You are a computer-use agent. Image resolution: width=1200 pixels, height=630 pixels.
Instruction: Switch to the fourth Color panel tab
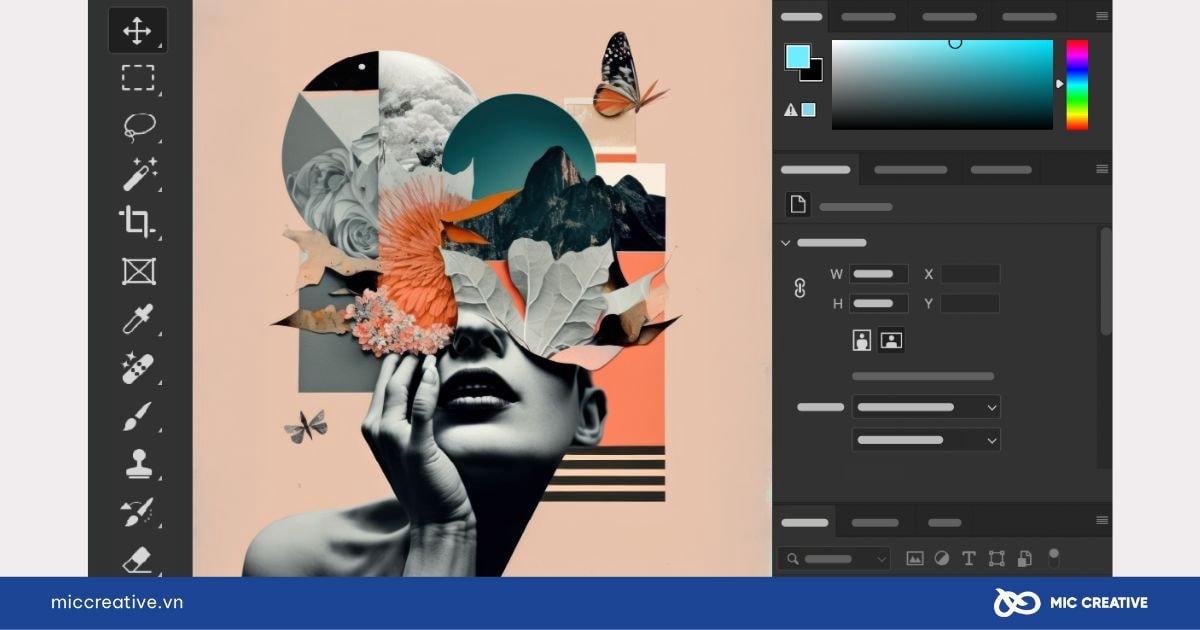[1030, 16]
